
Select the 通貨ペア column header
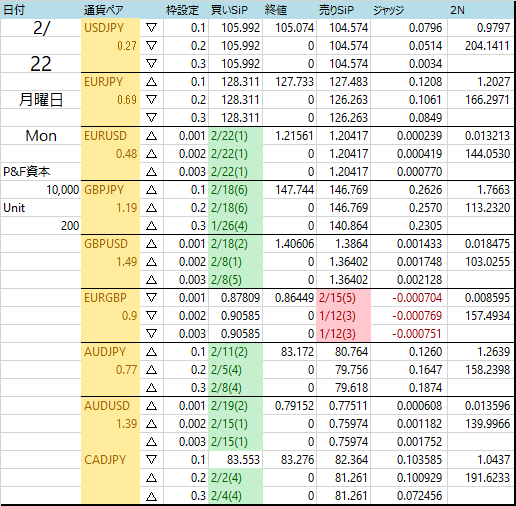(x=110, y=10)
